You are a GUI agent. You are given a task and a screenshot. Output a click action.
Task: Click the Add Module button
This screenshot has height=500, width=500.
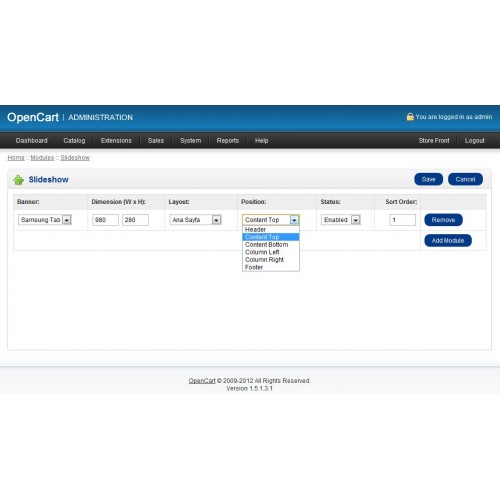[x=448, y=241]
